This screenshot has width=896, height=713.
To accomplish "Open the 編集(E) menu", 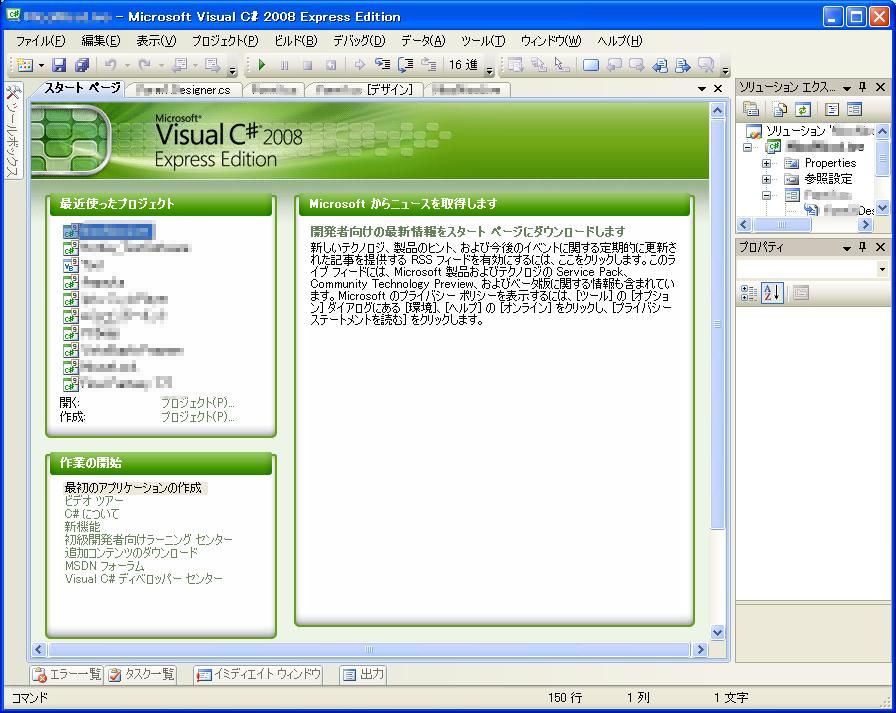I will (101, 41).
